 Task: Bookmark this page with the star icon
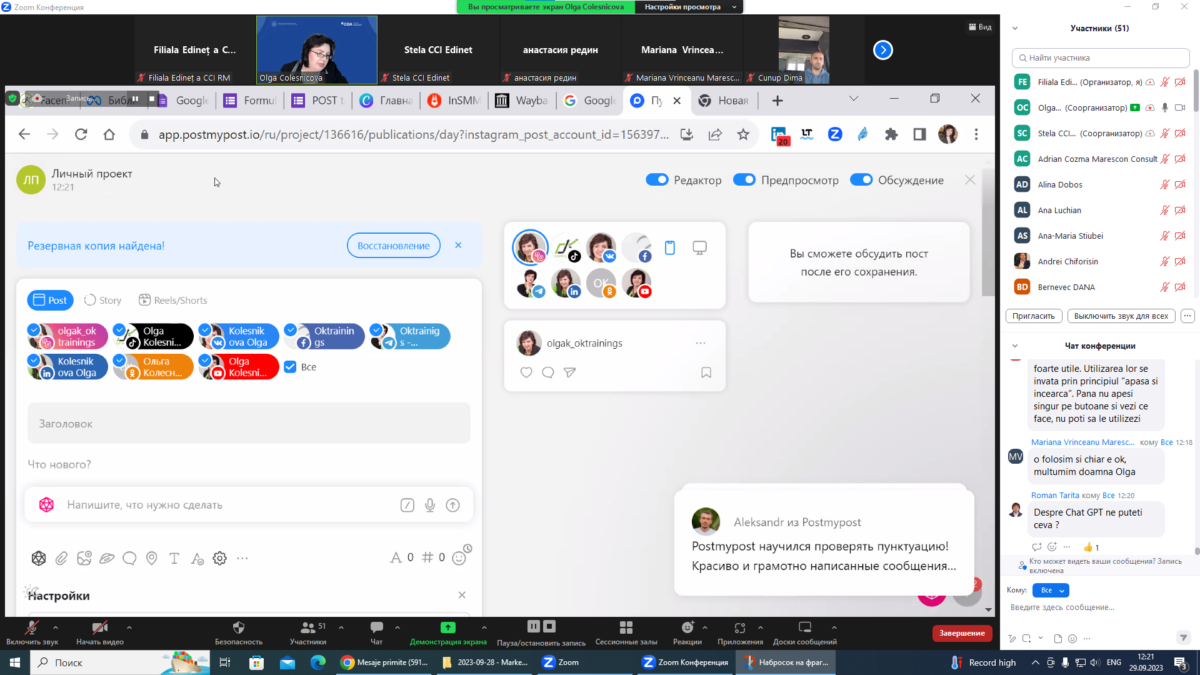(x=743, y=134)
